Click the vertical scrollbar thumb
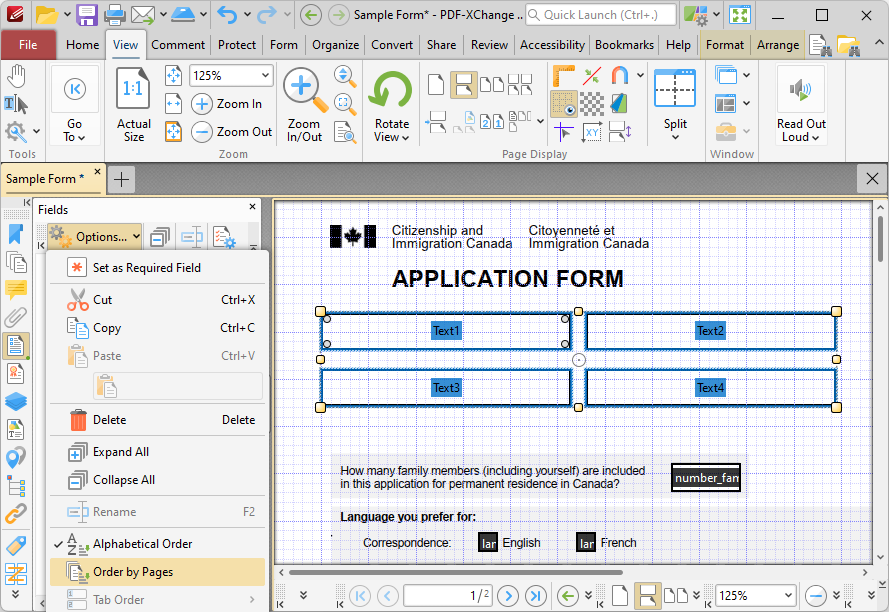Viewport: 889px width, 612px height. click(x=880, y=238)
